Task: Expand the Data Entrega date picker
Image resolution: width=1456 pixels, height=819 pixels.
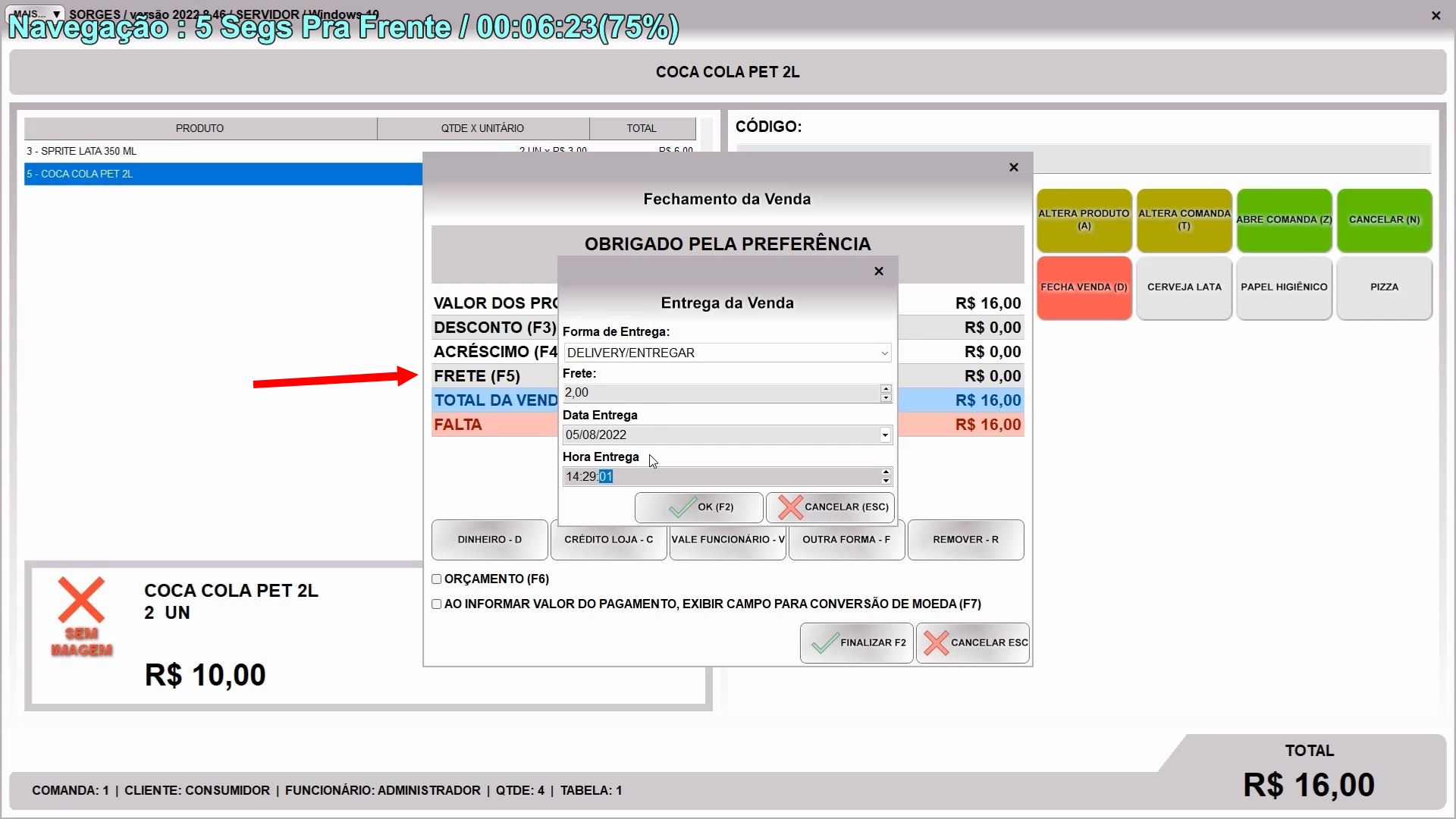Action: point(884,435)
